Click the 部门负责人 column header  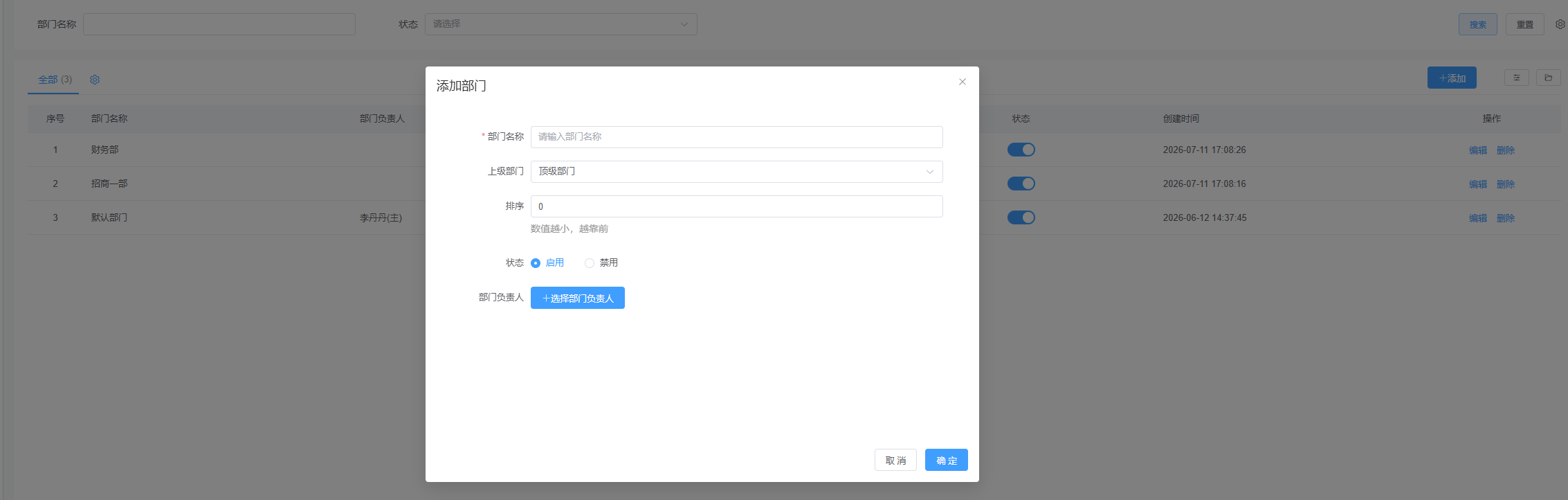click(x=382, y=118)
